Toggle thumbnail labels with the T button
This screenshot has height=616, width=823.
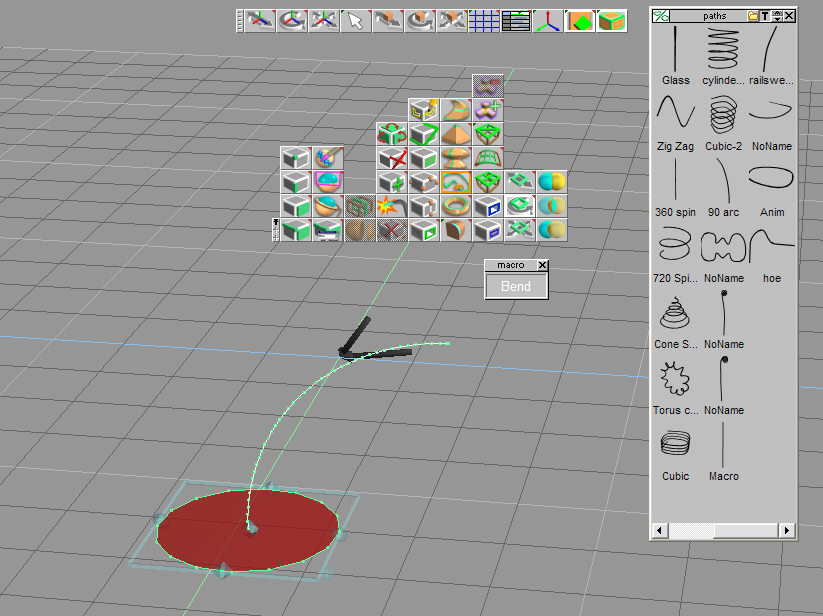[x=766, y=15]
